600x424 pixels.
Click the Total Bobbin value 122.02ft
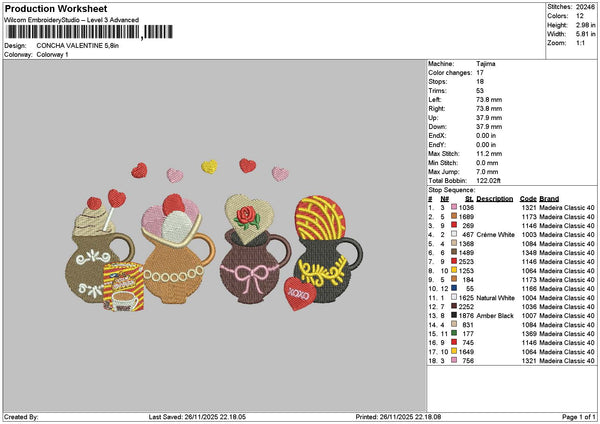(x=488, y=181)
